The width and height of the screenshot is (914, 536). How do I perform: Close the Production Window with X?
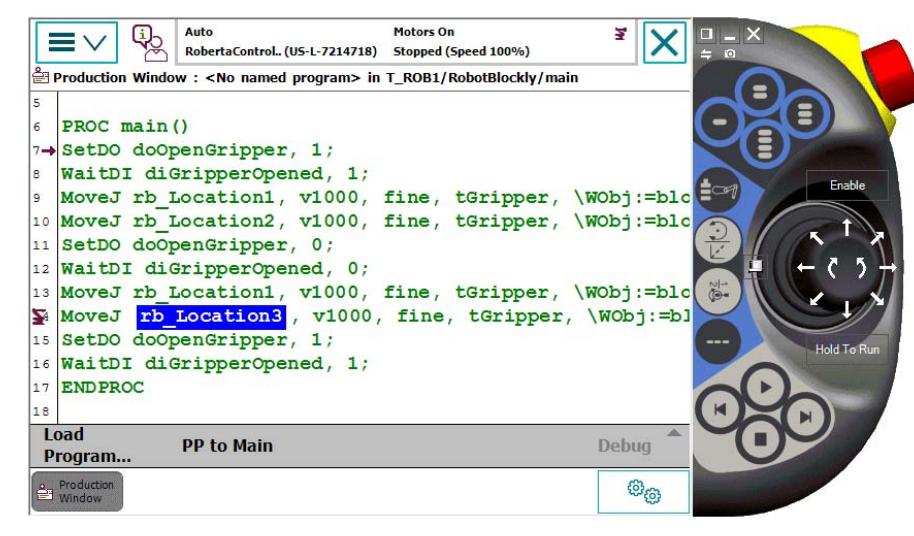664,42
